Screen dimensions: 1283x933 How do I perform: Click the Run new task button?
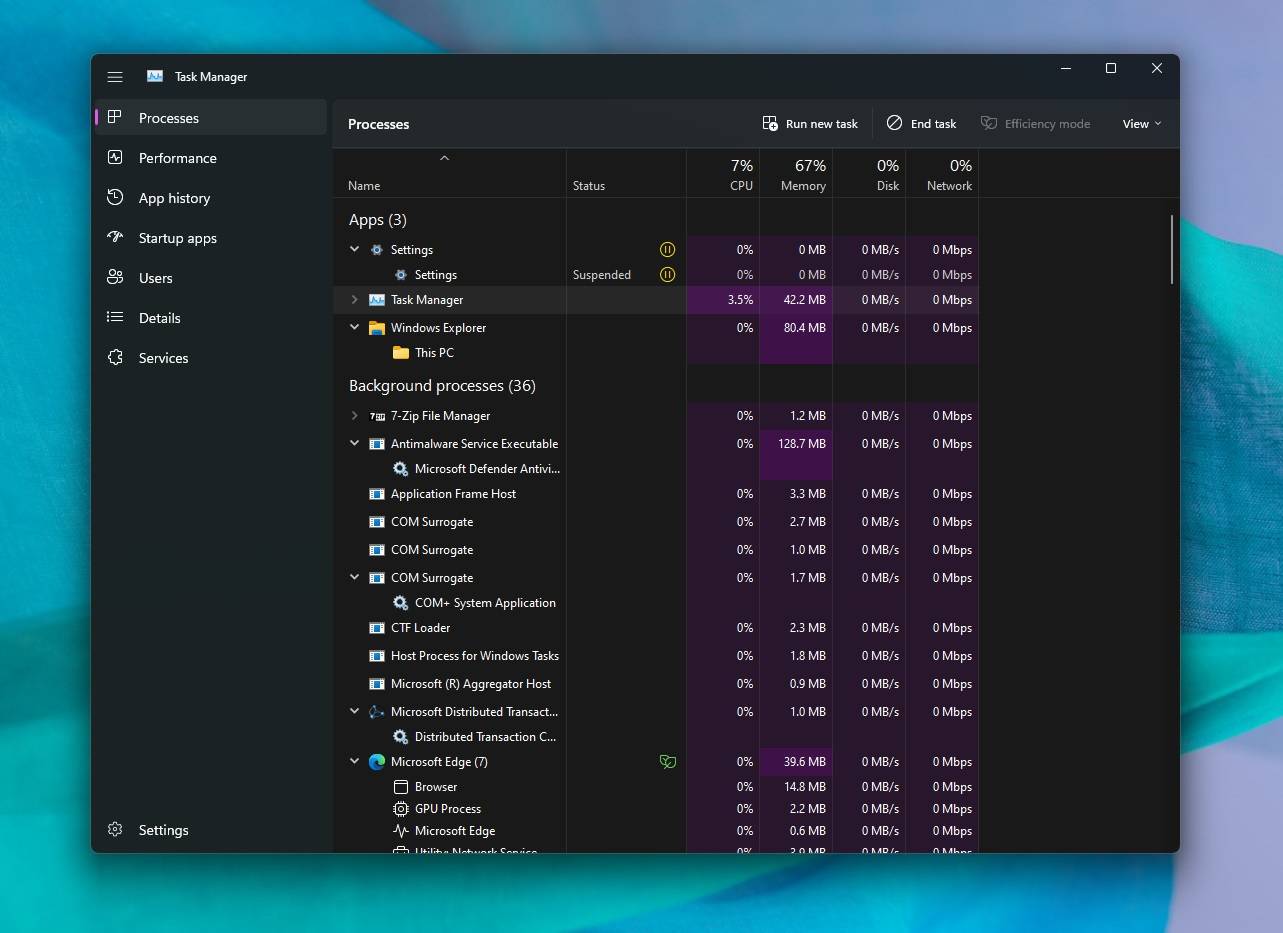point(810,123)
